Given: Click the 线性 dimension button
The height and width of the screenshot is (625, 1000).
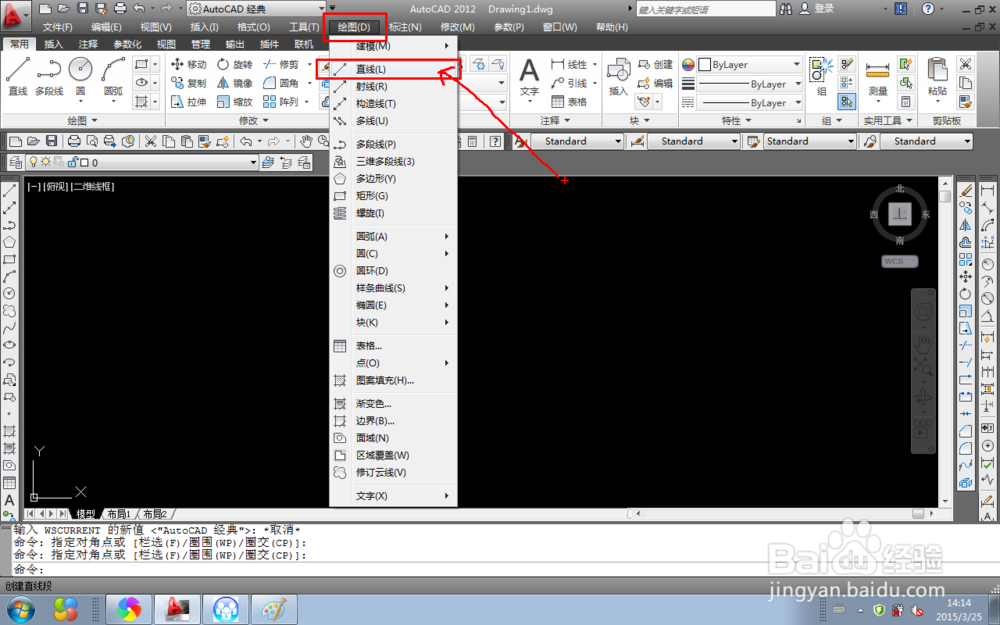Looking at the screenshot, I should 570,64.
